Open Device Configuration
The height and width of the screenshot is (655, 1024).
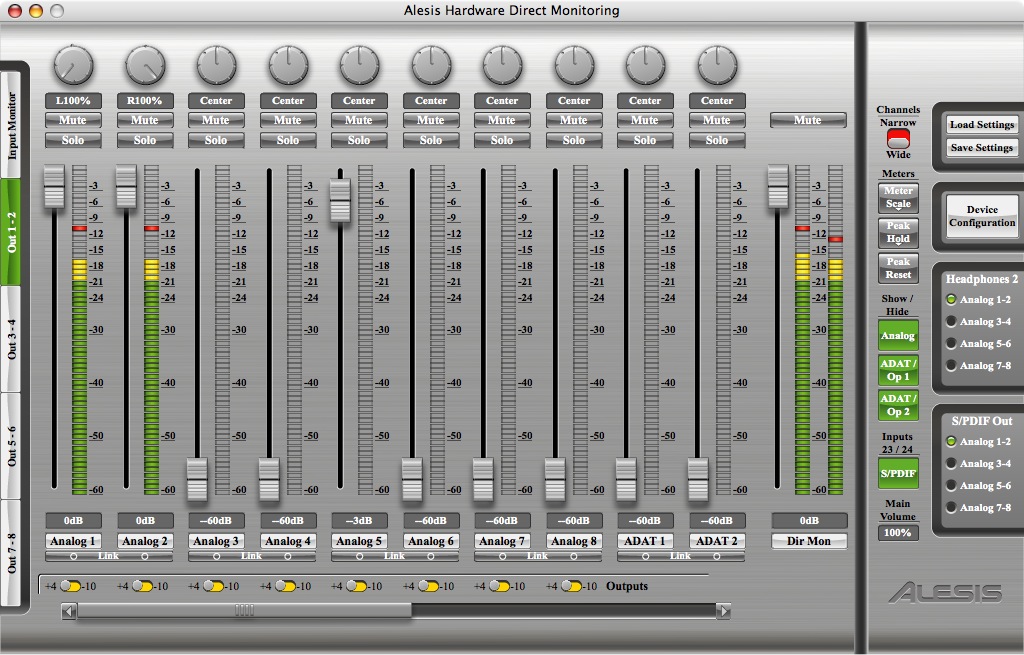point(982,216)
